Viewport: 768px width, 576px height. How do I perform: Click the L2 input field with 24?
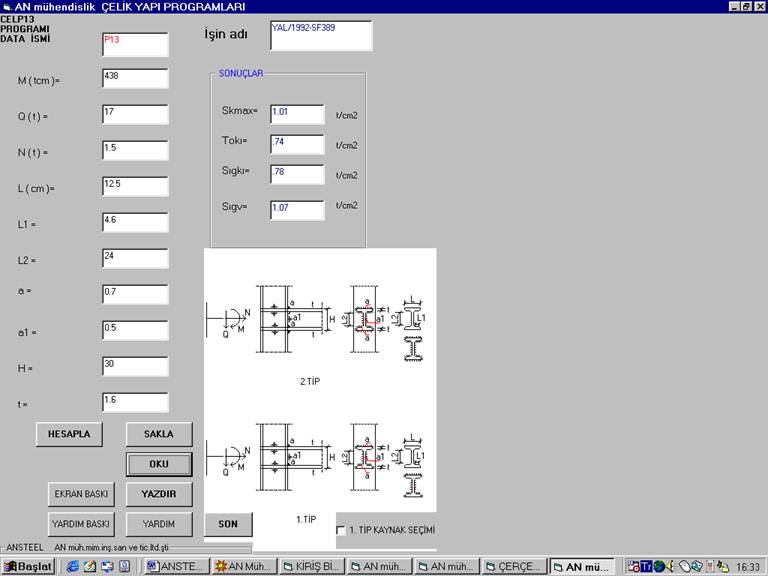pos(135,258)
